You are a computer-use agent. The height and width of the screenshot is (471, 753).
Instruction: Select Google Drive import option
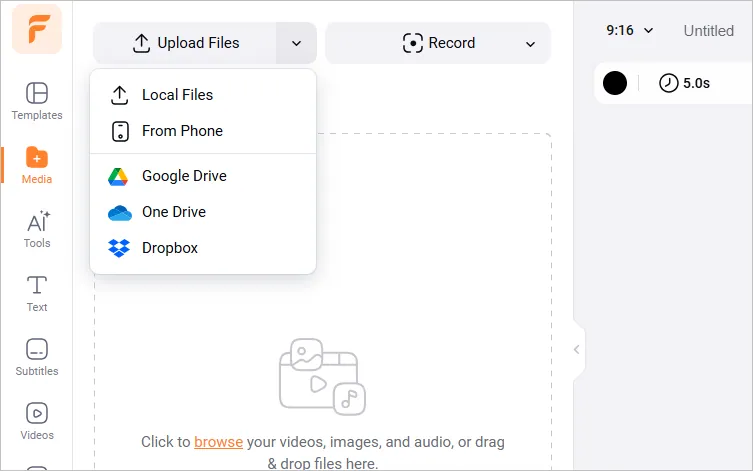click(203, 176)
